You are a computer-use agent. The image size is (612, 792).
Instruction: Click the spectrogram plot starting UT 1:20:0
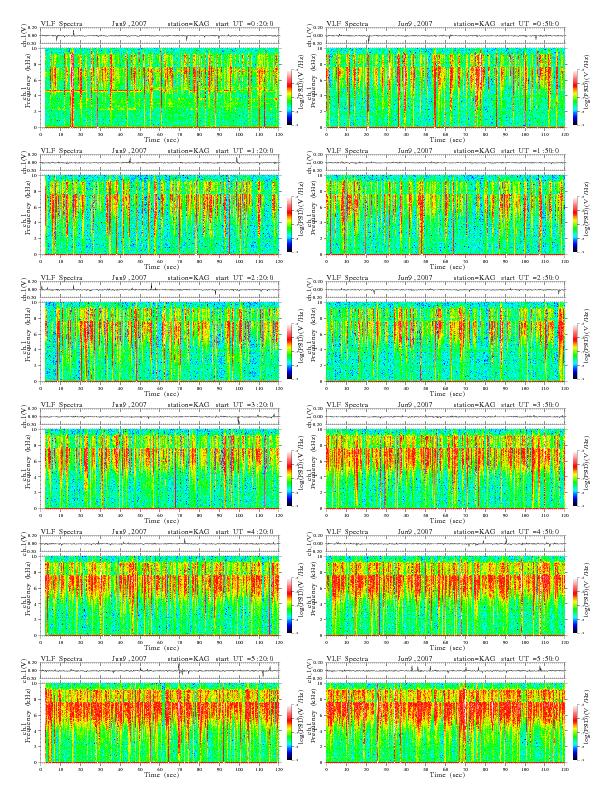(160, 215)
